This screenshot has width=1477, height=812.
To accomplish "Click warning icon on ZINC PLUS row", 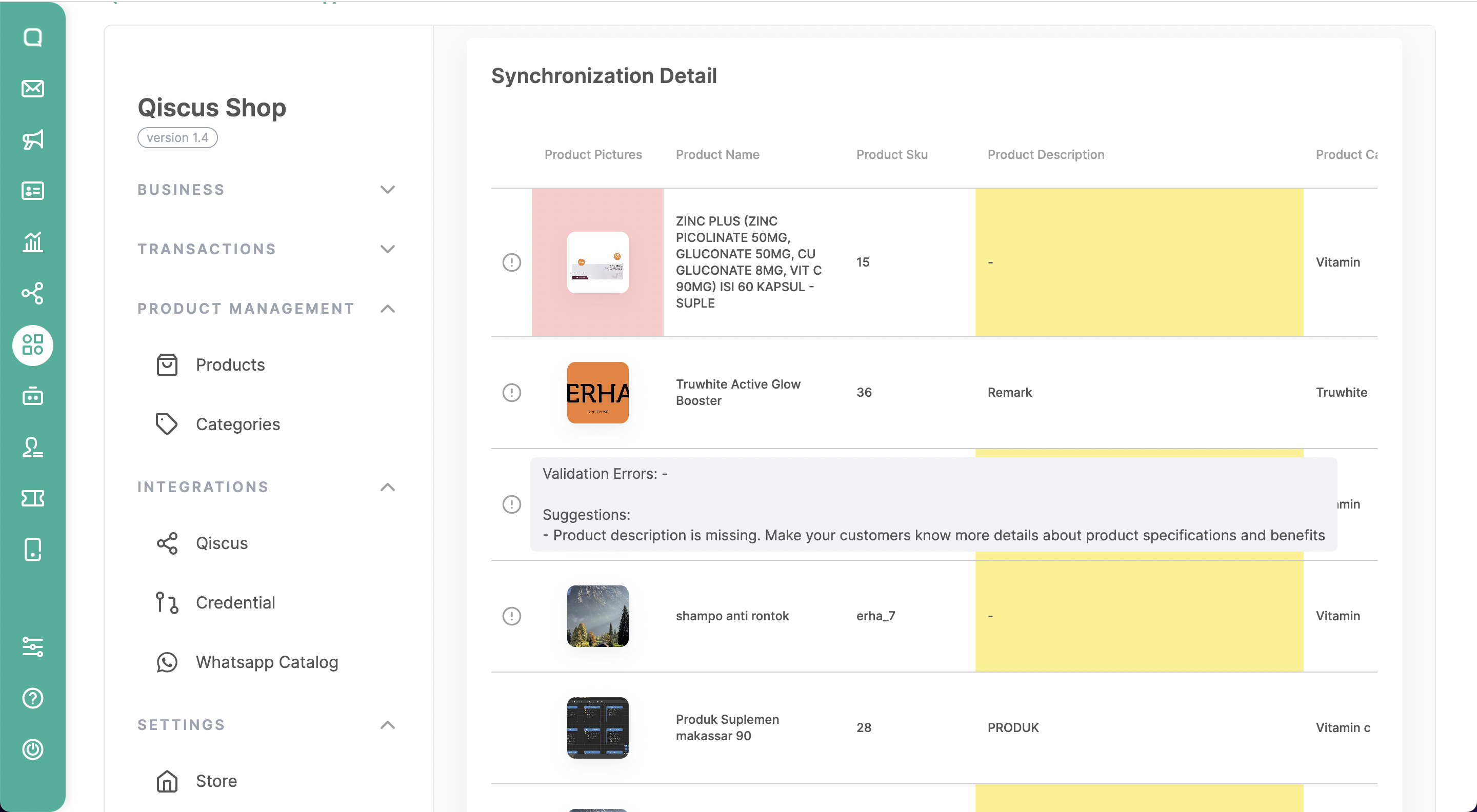I will click(x=511, y=262).
